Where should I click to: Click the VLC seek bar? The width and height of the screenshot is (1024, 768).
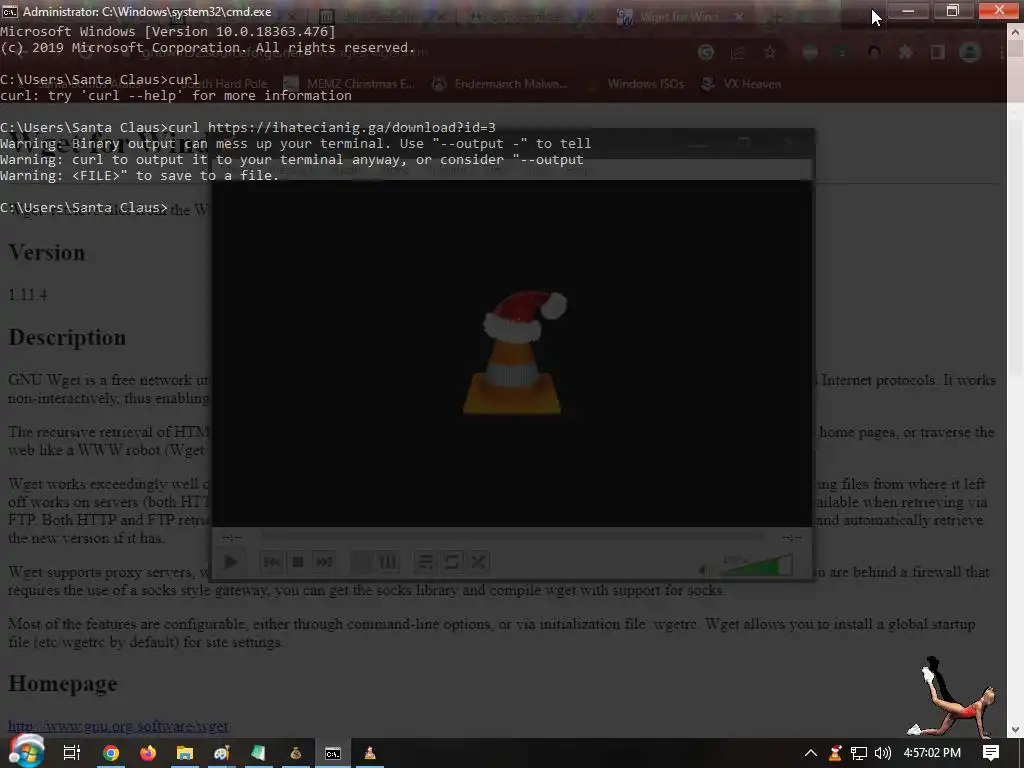(513, 536)
